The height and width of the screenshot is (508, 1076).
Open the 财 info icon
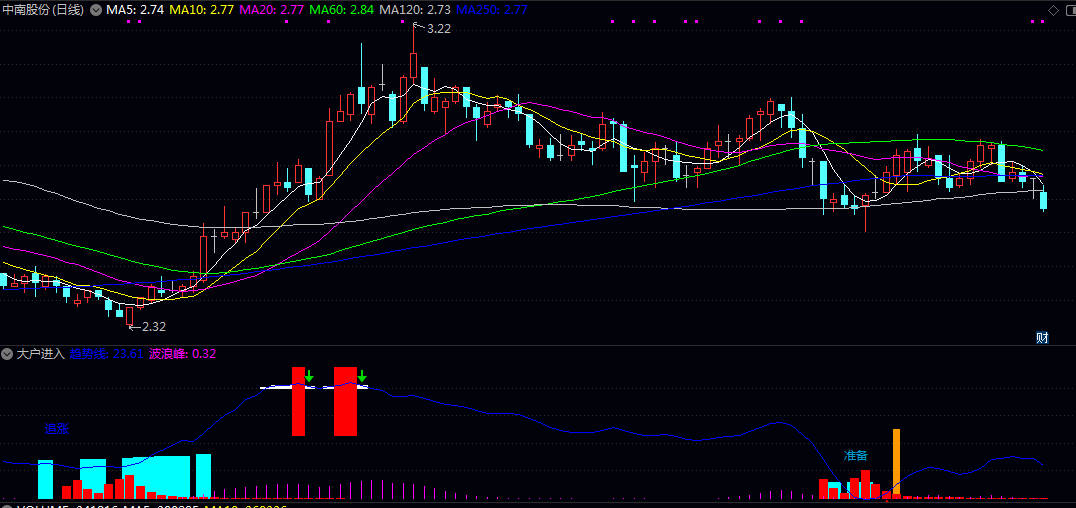pyautogui.click(x=1042, y=337)
